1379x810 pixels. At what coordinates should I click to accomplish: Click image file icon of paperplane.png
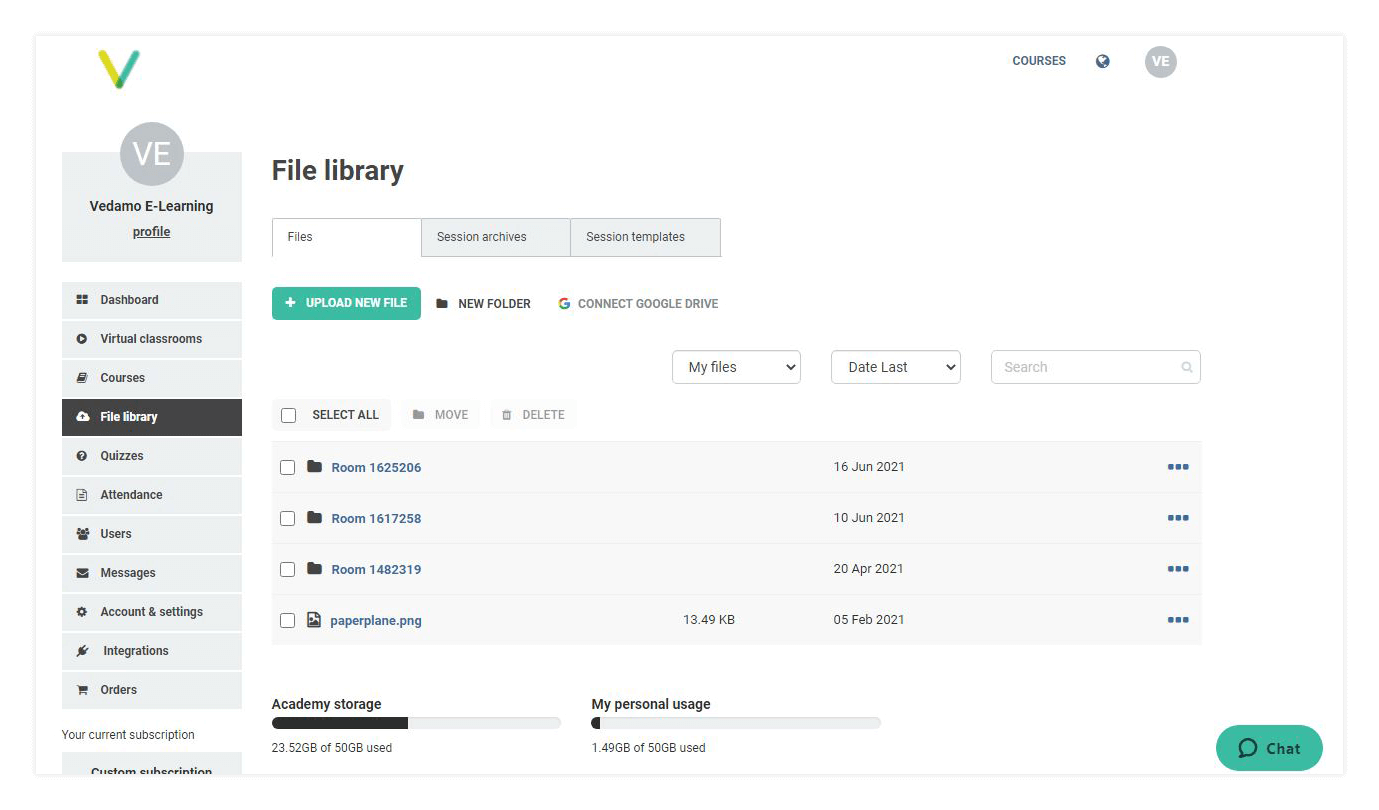314,620
